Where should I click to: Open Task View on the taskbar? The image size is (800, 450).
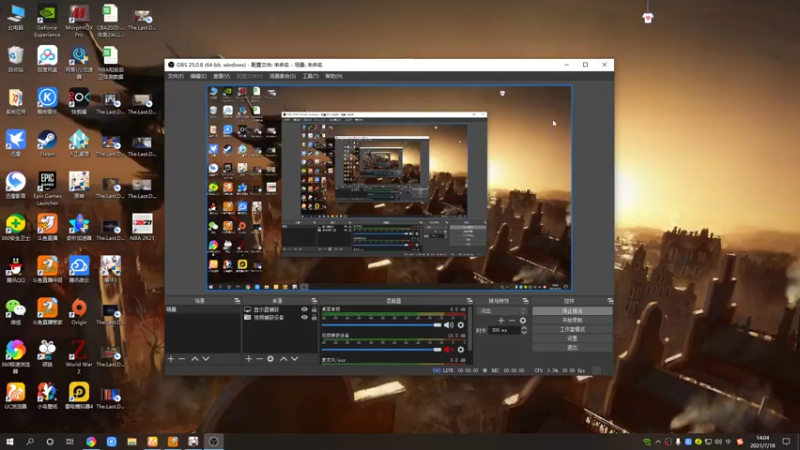click(70, 441)
